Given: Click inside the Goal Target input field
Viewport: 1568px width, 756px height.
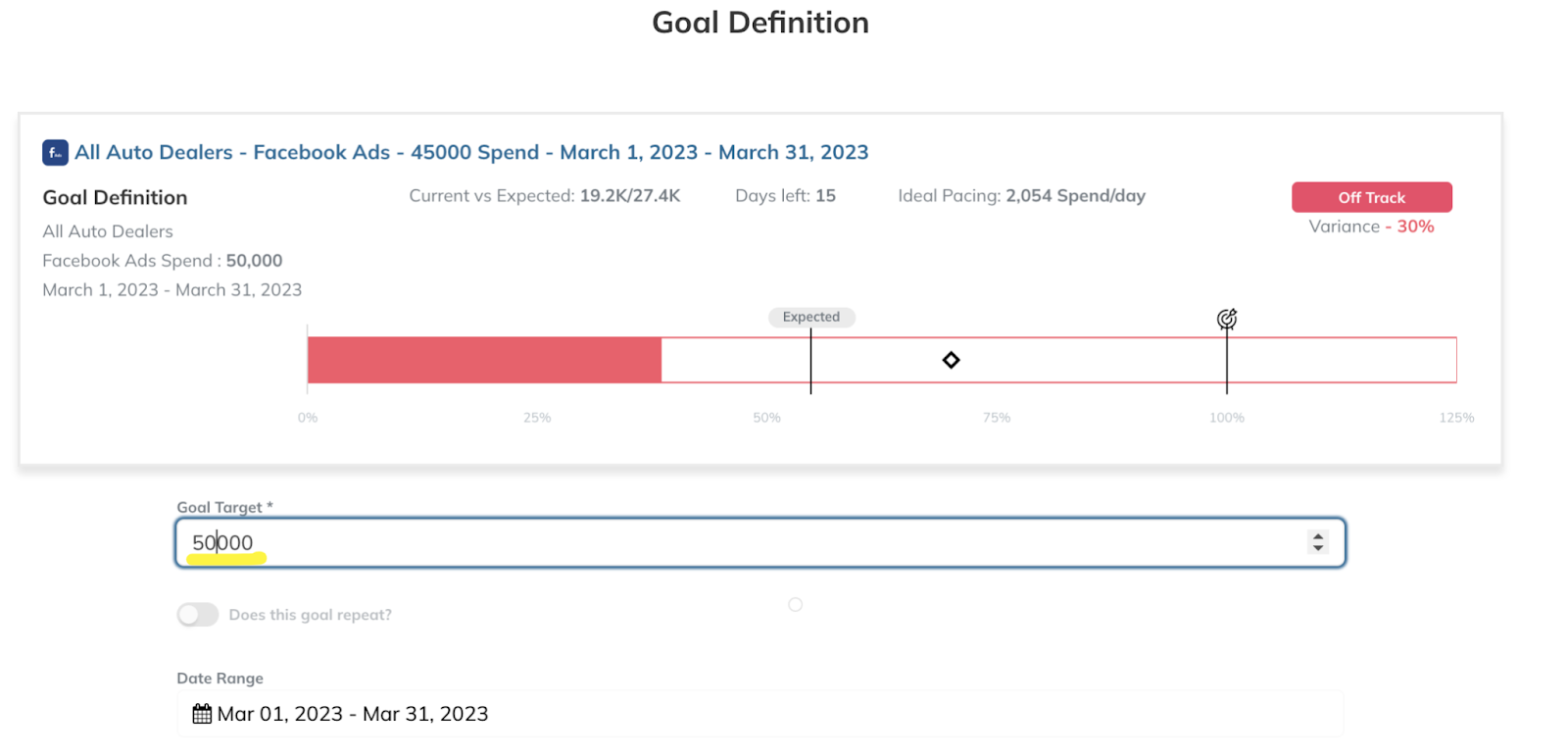Looking at the screenshot, I should point(760,542).
